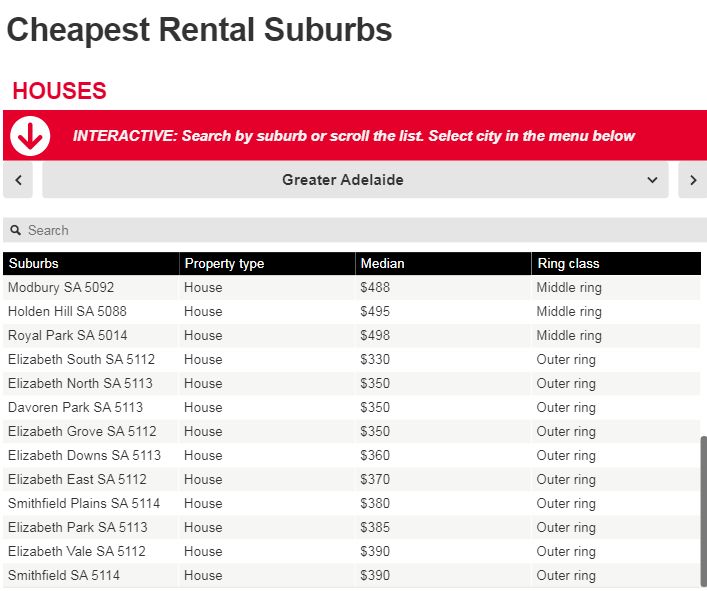The image size is (707, 591).
Task: Click the dropdown arrow beside Greater Adelaide
Action: pos(652,180)
